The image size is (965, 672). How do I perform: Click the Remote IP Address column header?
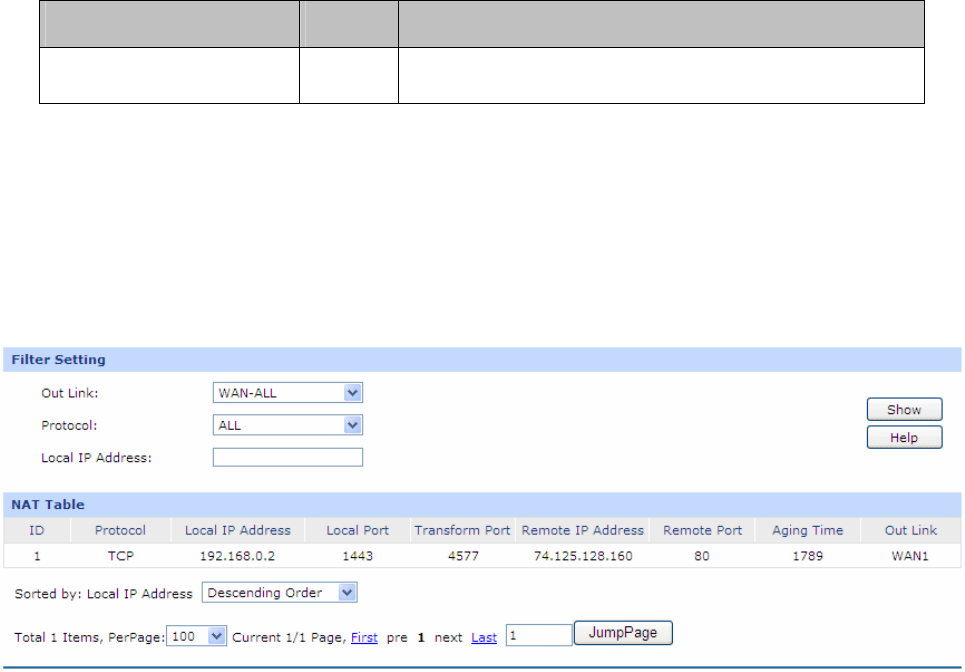point(583,530)
